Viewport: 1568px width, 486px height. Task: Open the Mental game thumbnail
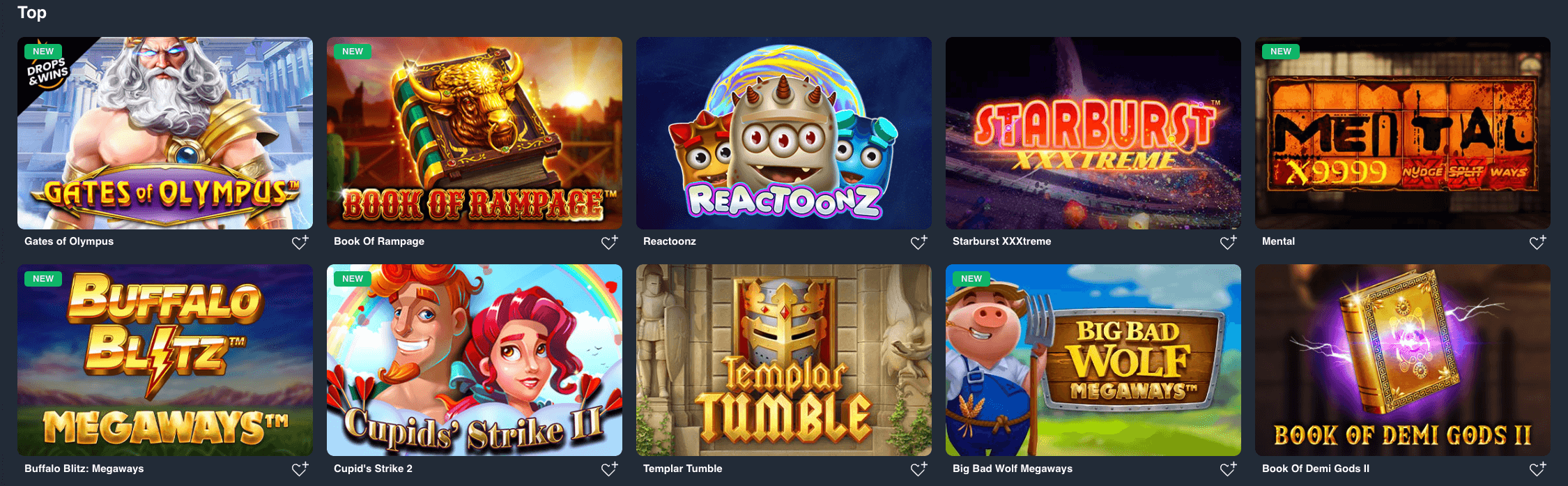[1403, 133]
